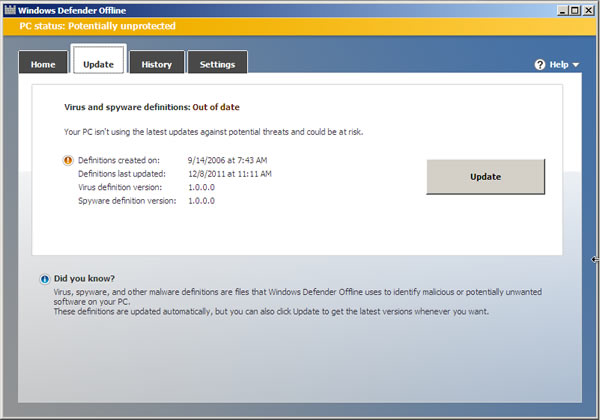
Task: Select the 'Out of date' status text
Action: 216,107
